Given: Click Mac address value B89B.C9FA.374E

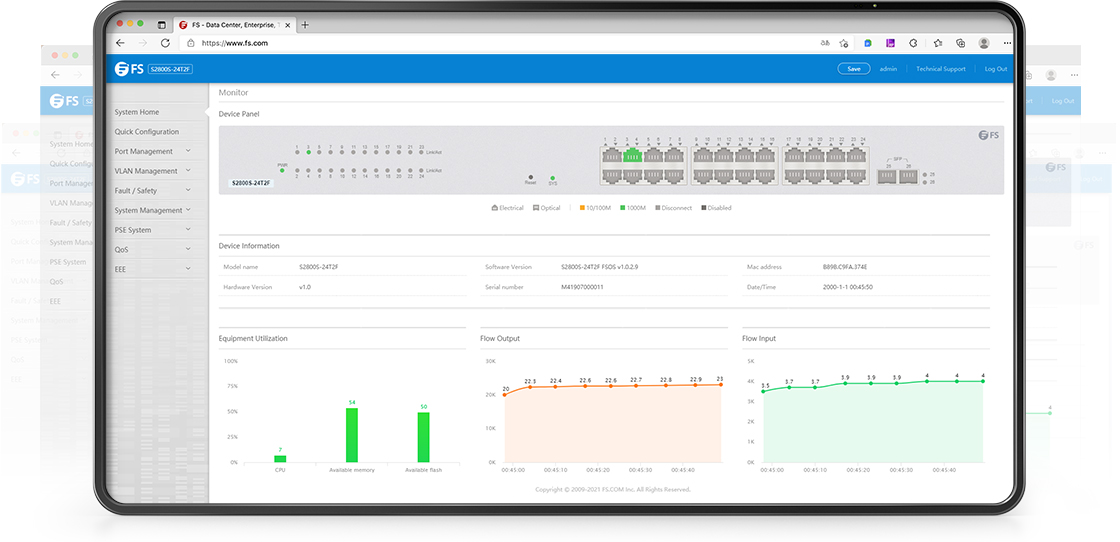Looking at the screenshot, I should (x=845, y=267).
